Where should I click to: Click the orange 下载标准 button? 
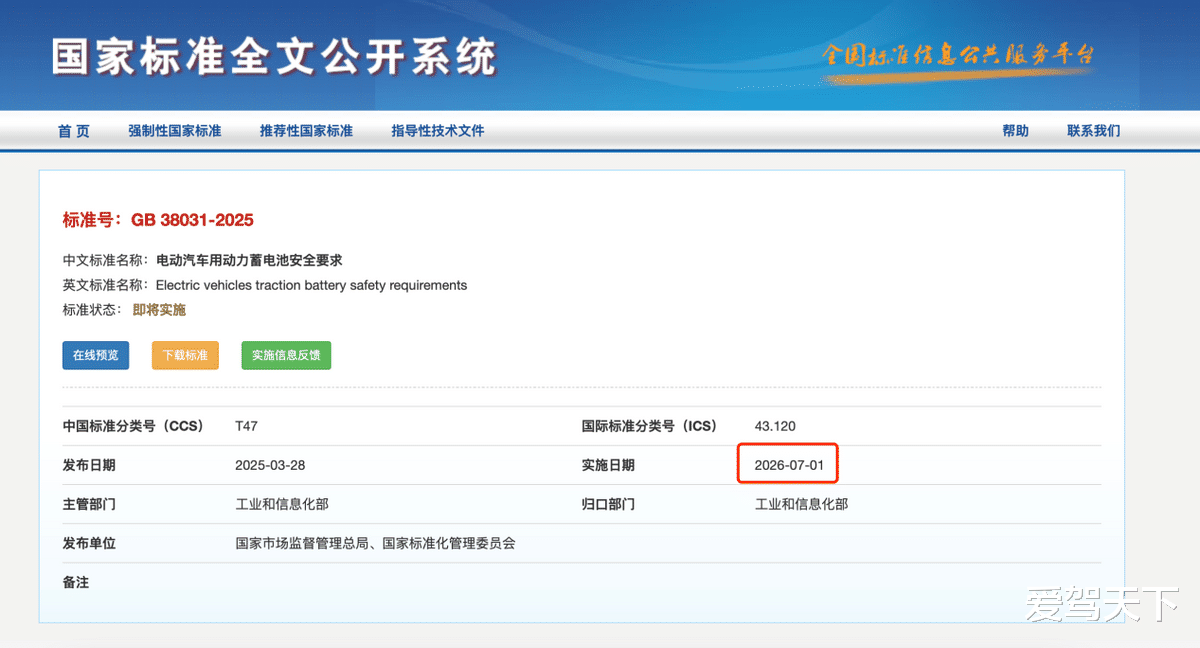click(185, 355)
